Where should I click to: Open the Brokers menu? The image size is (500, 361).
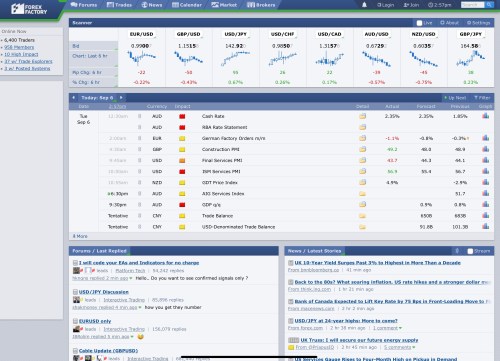pos(261,5)
